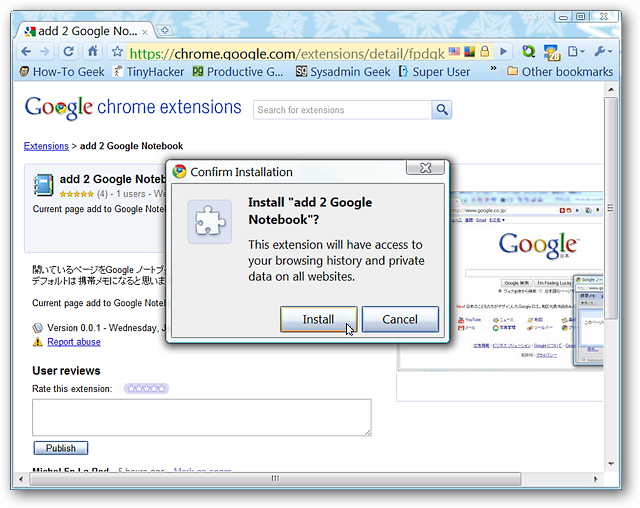Focus the Search for extensions field
Viewport: 640px width, 508px height.
click(x=342, y=110)
